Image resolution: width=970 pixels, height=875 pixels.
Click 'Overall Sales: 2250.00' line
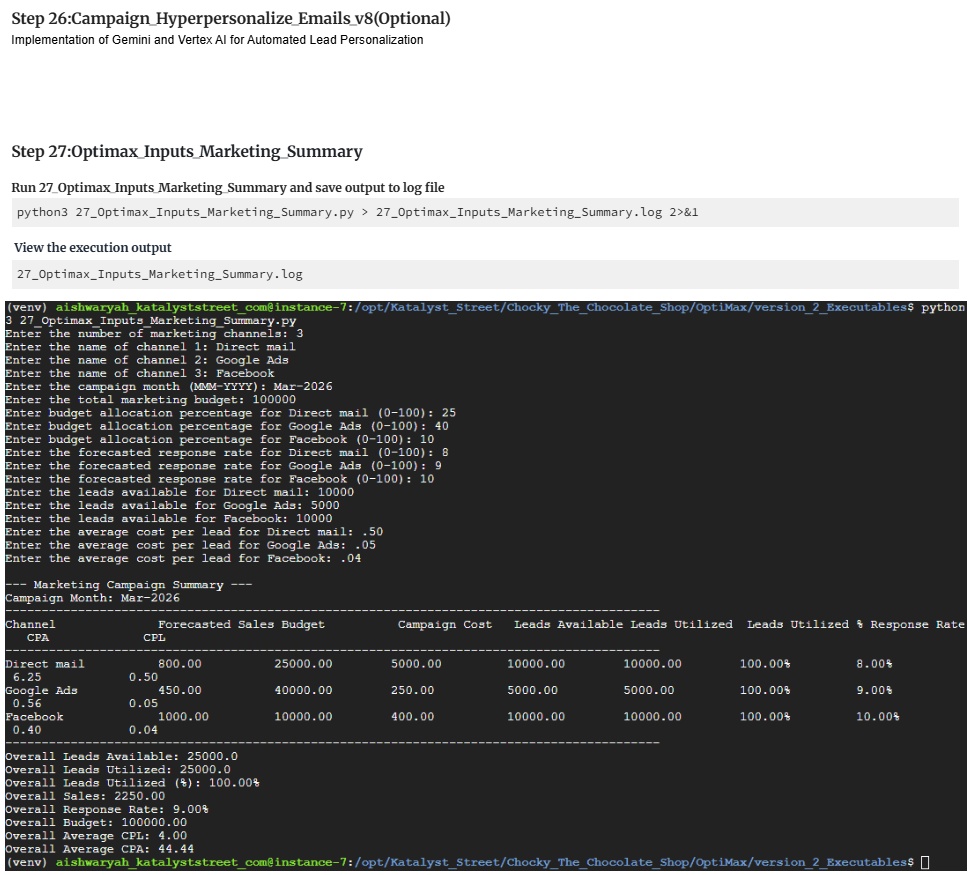85,796
